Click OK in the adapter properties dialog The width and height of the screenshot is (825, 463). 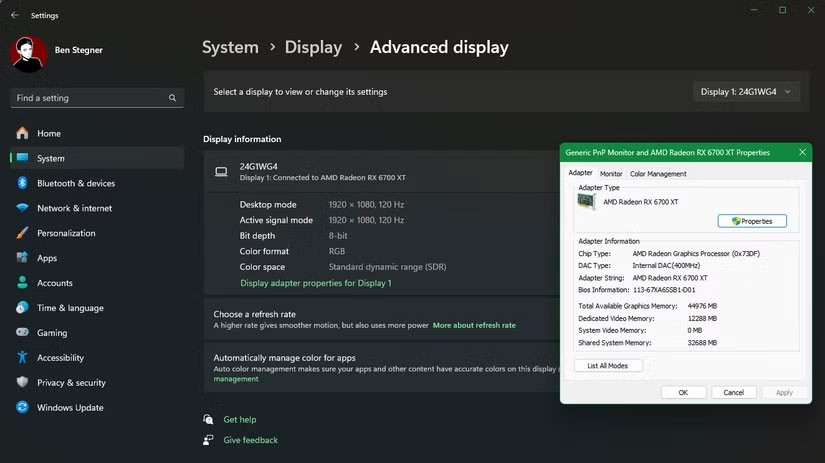point(683,393)
